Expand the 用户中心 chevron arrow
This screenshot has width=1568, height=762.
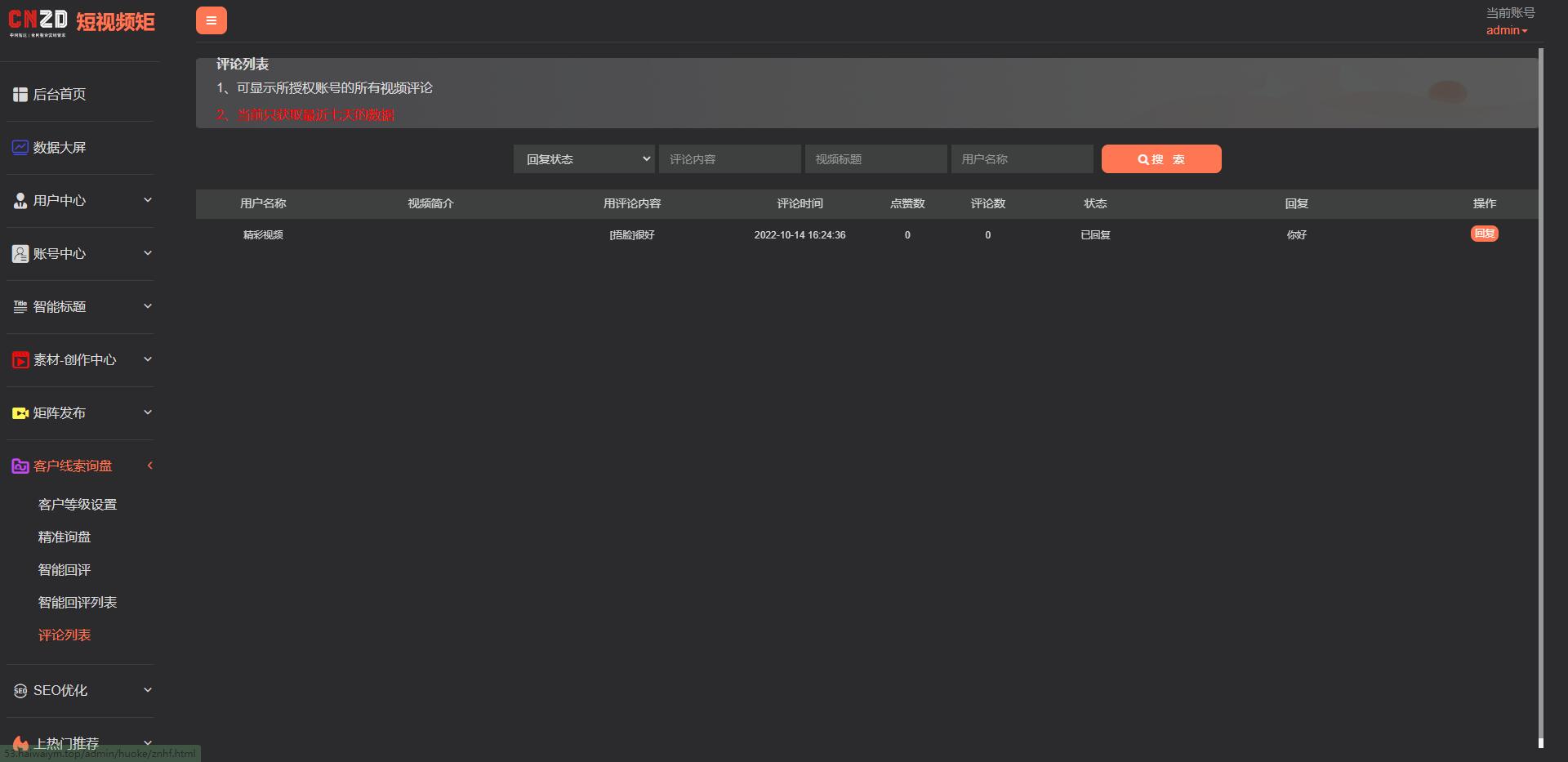pyautogui.click(x=148, y=200)
